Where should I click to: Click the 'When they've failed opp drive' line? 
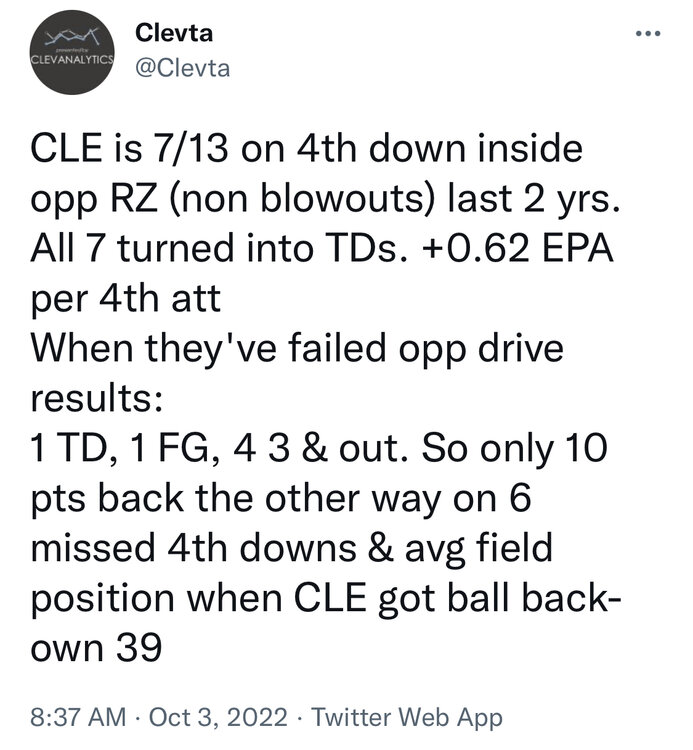pos(297,349)
